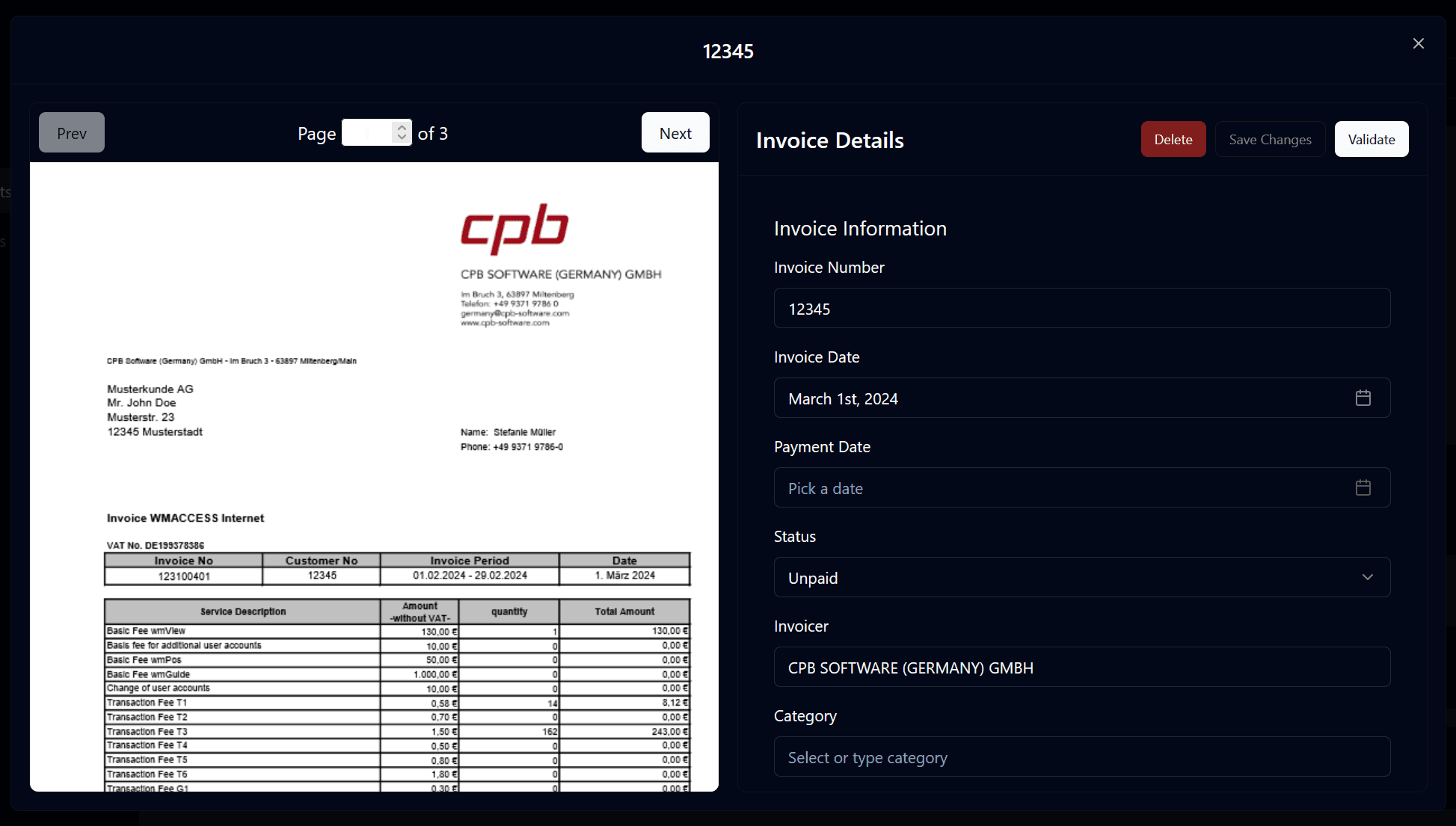
Task: Click the Save Changes button
Action: click(x=1270, y=139)
